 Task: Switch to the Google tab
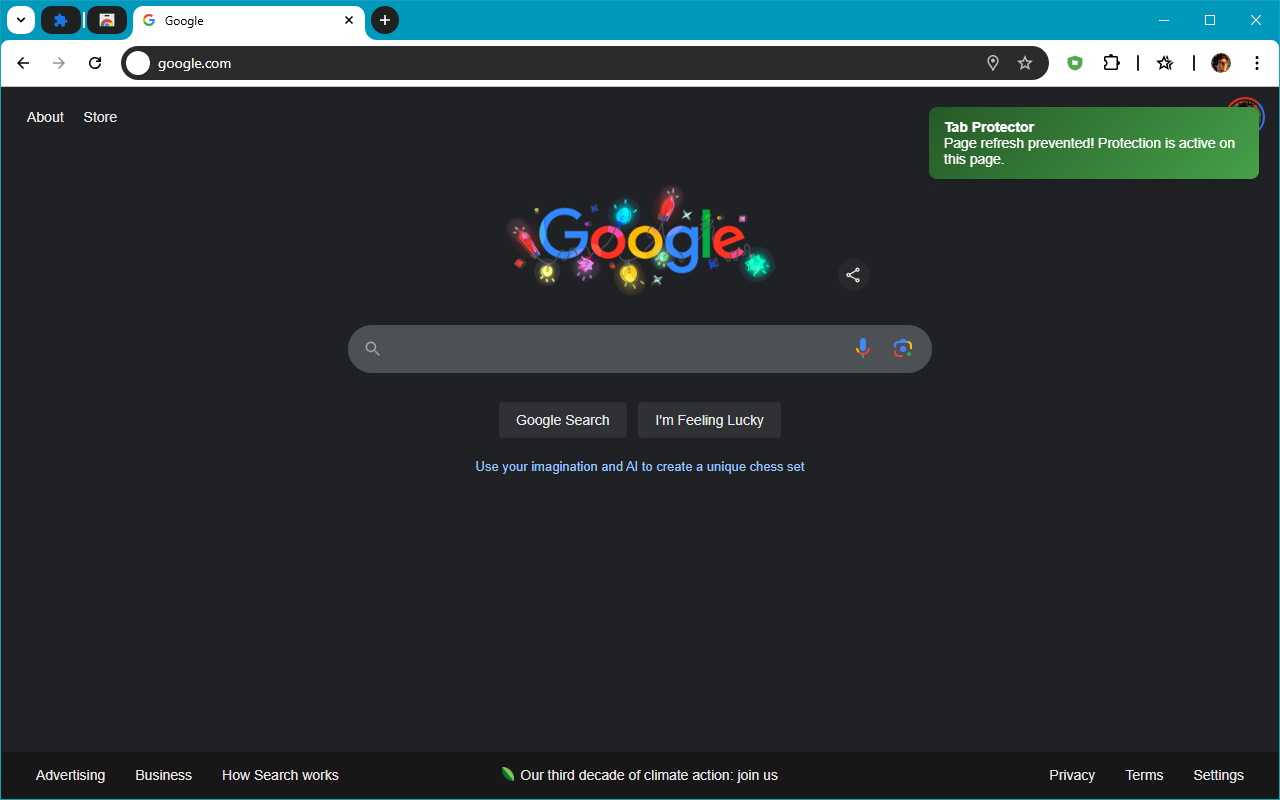pyautogui.click(x=240, y=20)
